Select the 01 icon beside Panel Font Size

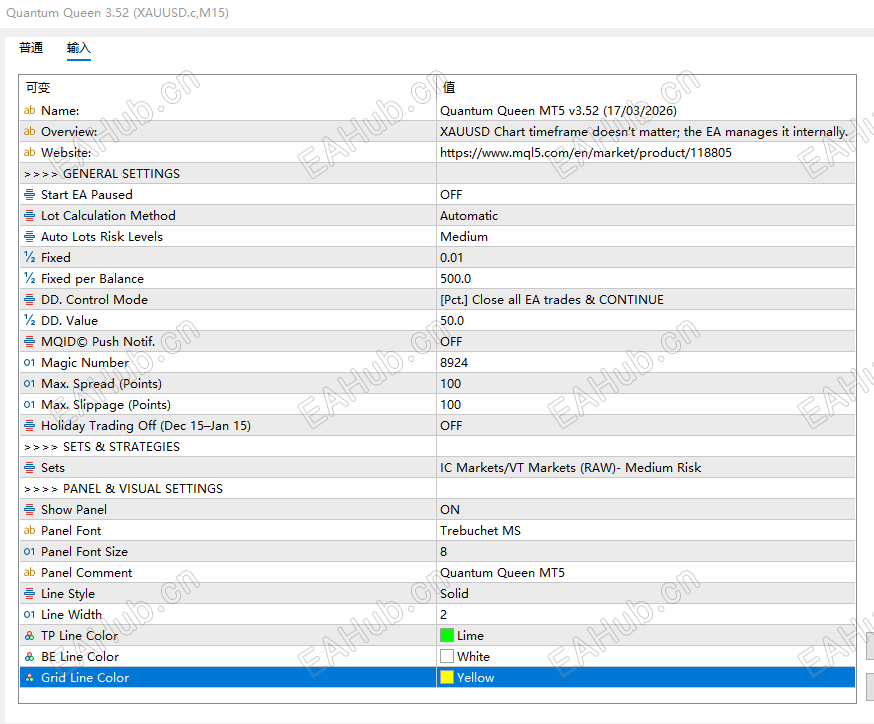point(30,552)
